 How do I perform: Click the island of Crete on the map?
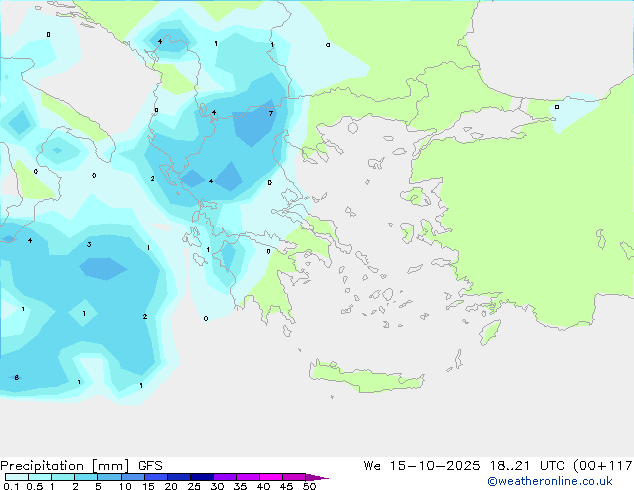coord(367,377)
